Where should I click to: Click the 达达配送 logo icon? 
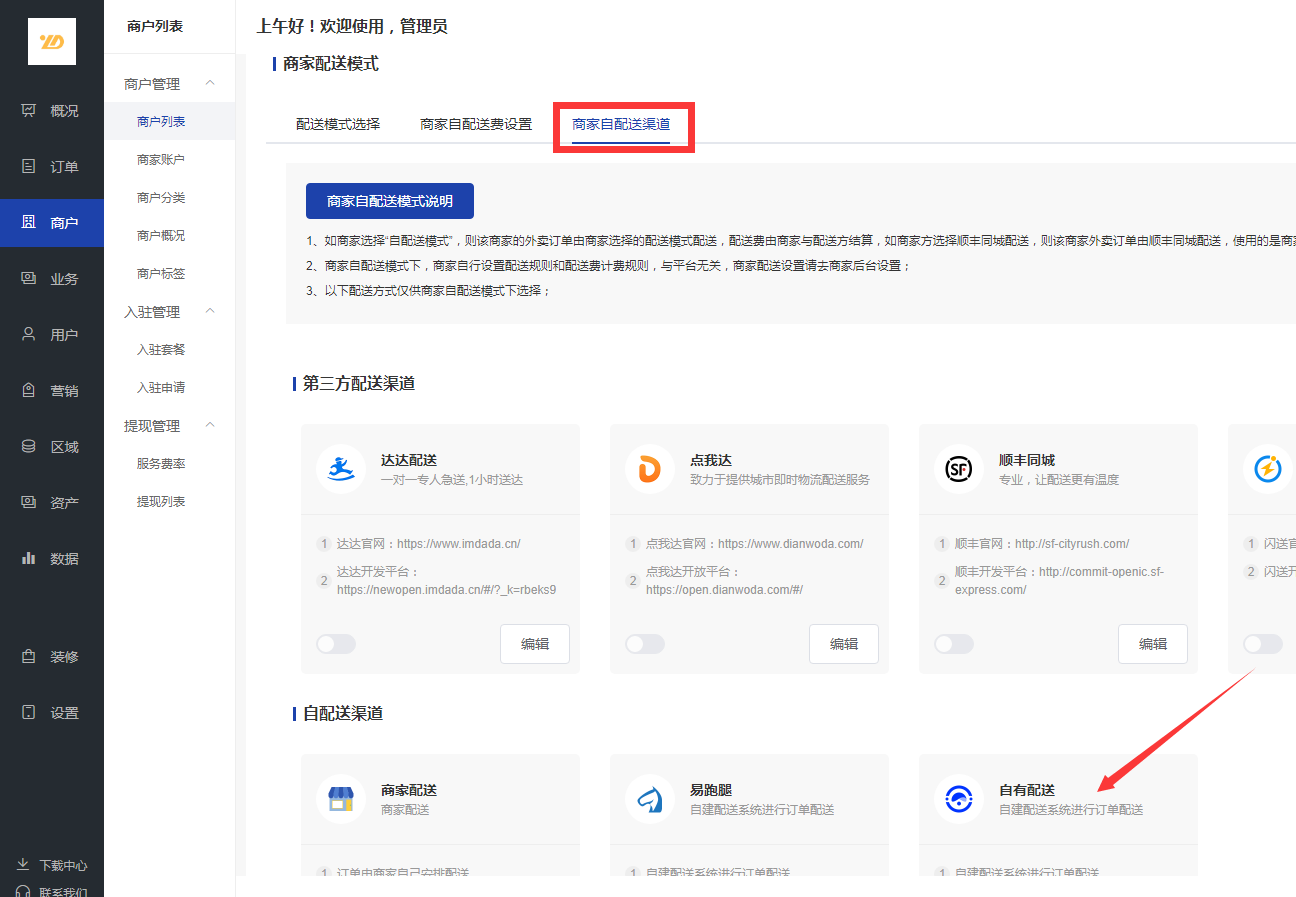click(x=341, y=468)
